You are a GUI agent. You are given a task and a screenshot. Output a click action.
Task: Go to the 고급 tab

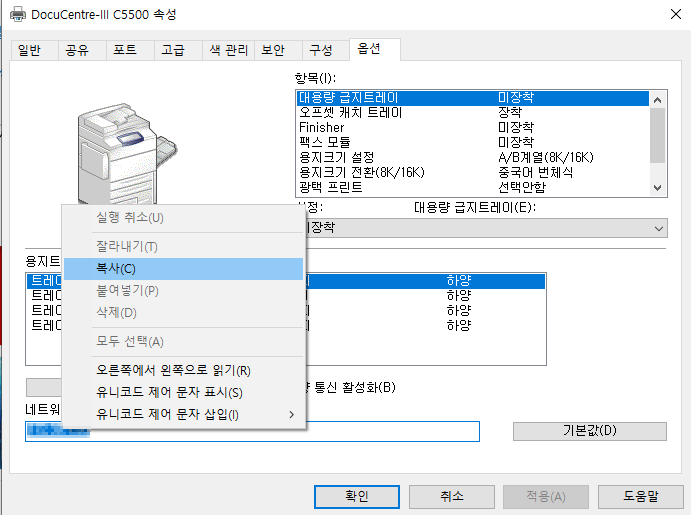[178, 50]
